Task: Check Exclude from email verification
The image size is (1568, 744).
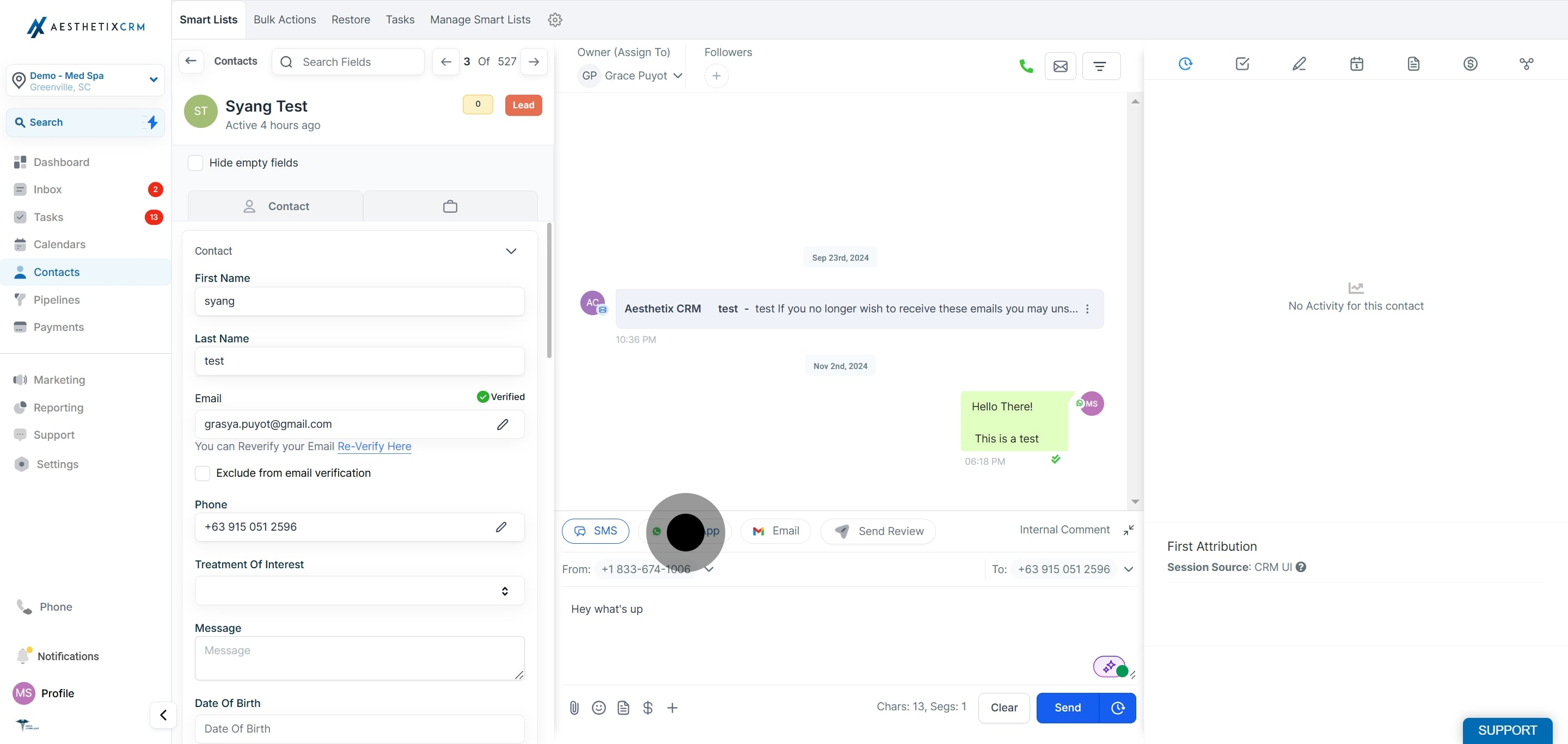Action: click(203, 472)
